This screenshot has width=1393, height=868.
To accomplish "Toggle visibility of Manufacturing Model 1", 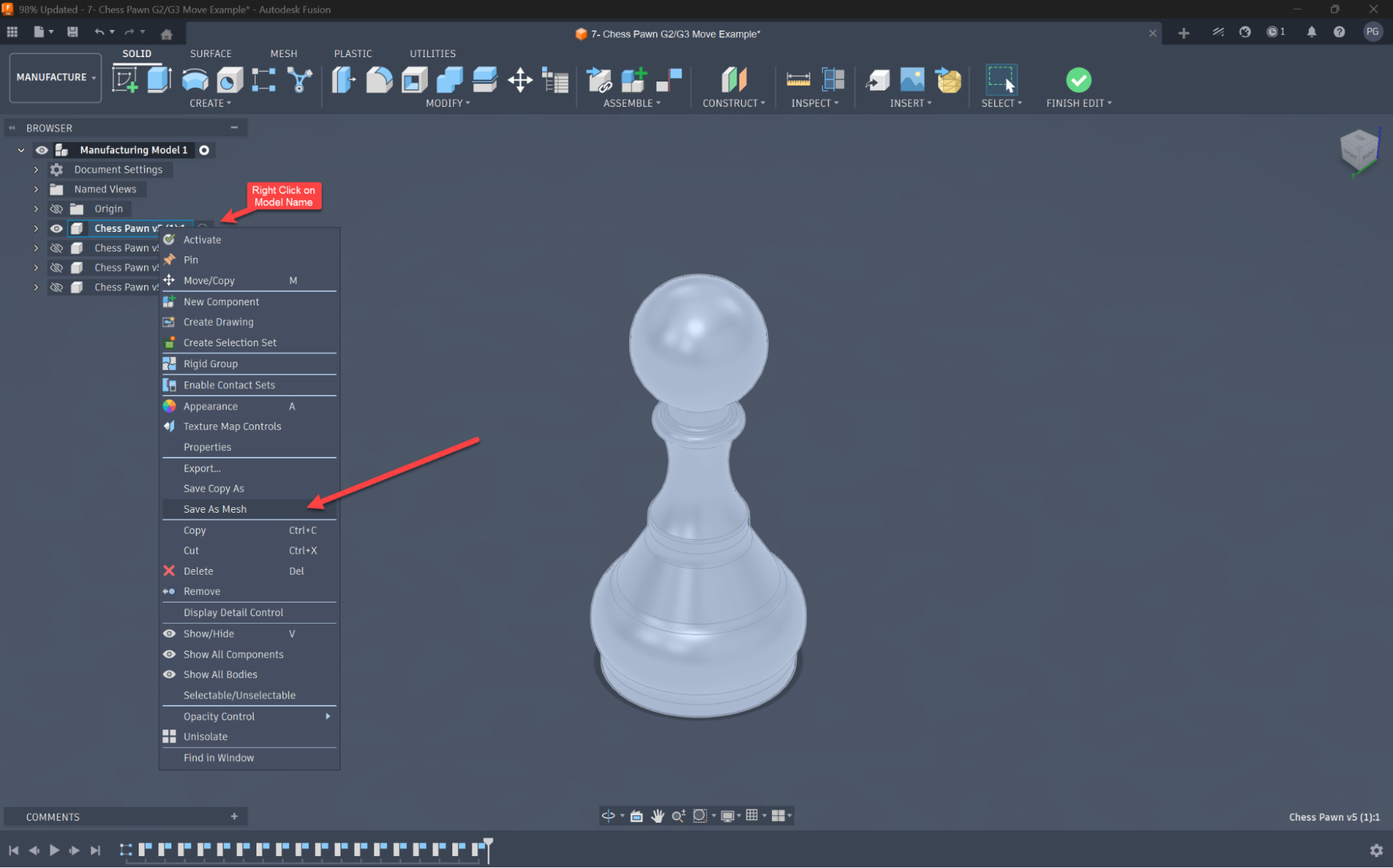I will coord(42,150).
